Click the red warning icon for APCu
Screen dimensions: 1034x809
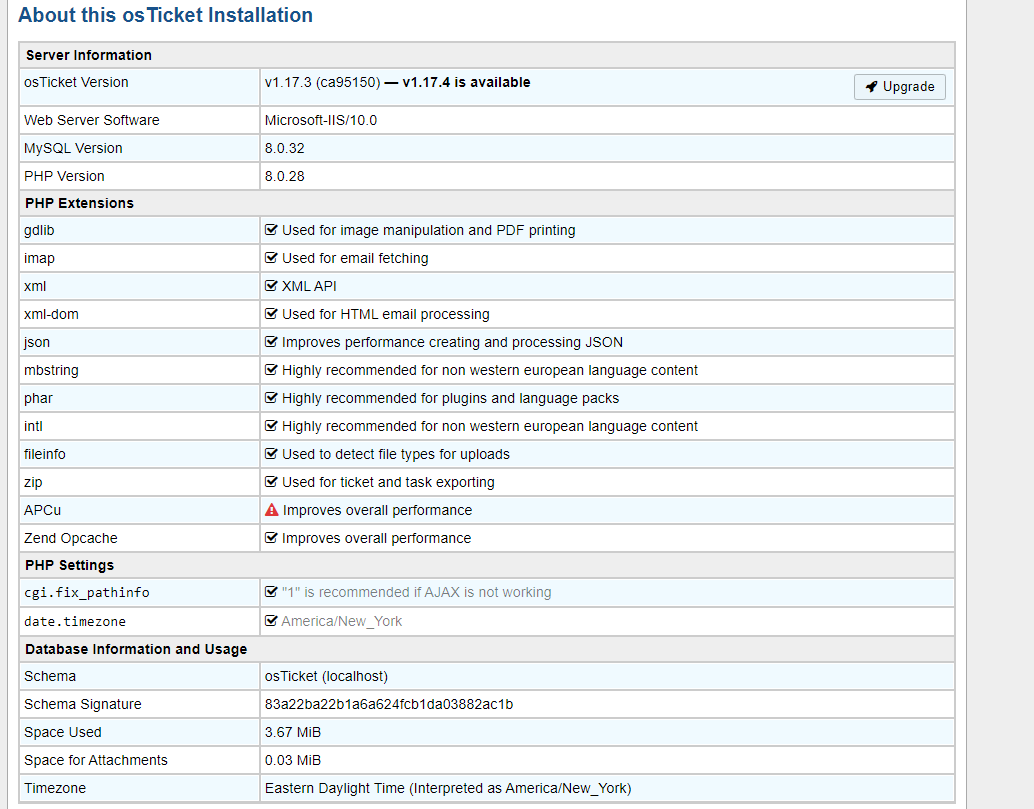(x=272, y=510)
